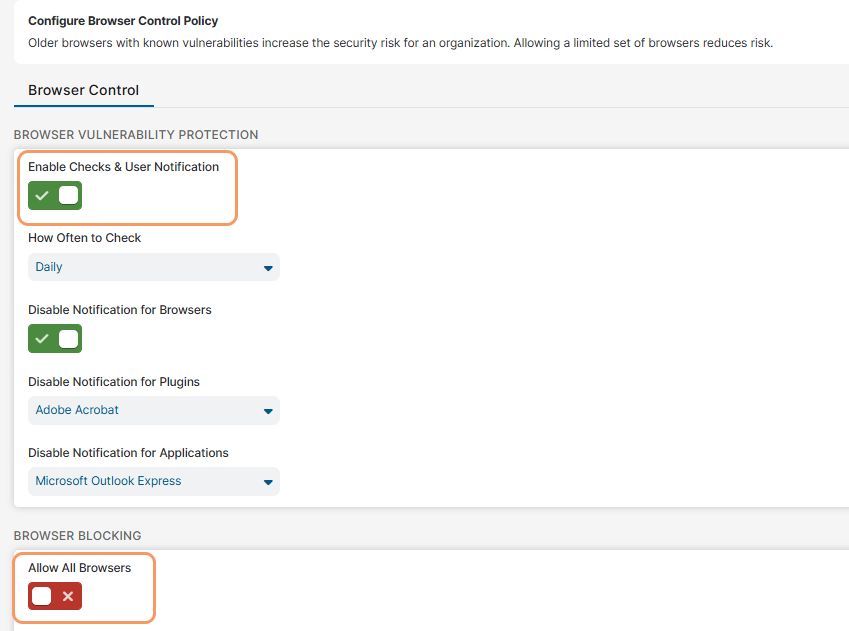Click the caret beside Microsoft Outlook Express

tap(267, 482)
